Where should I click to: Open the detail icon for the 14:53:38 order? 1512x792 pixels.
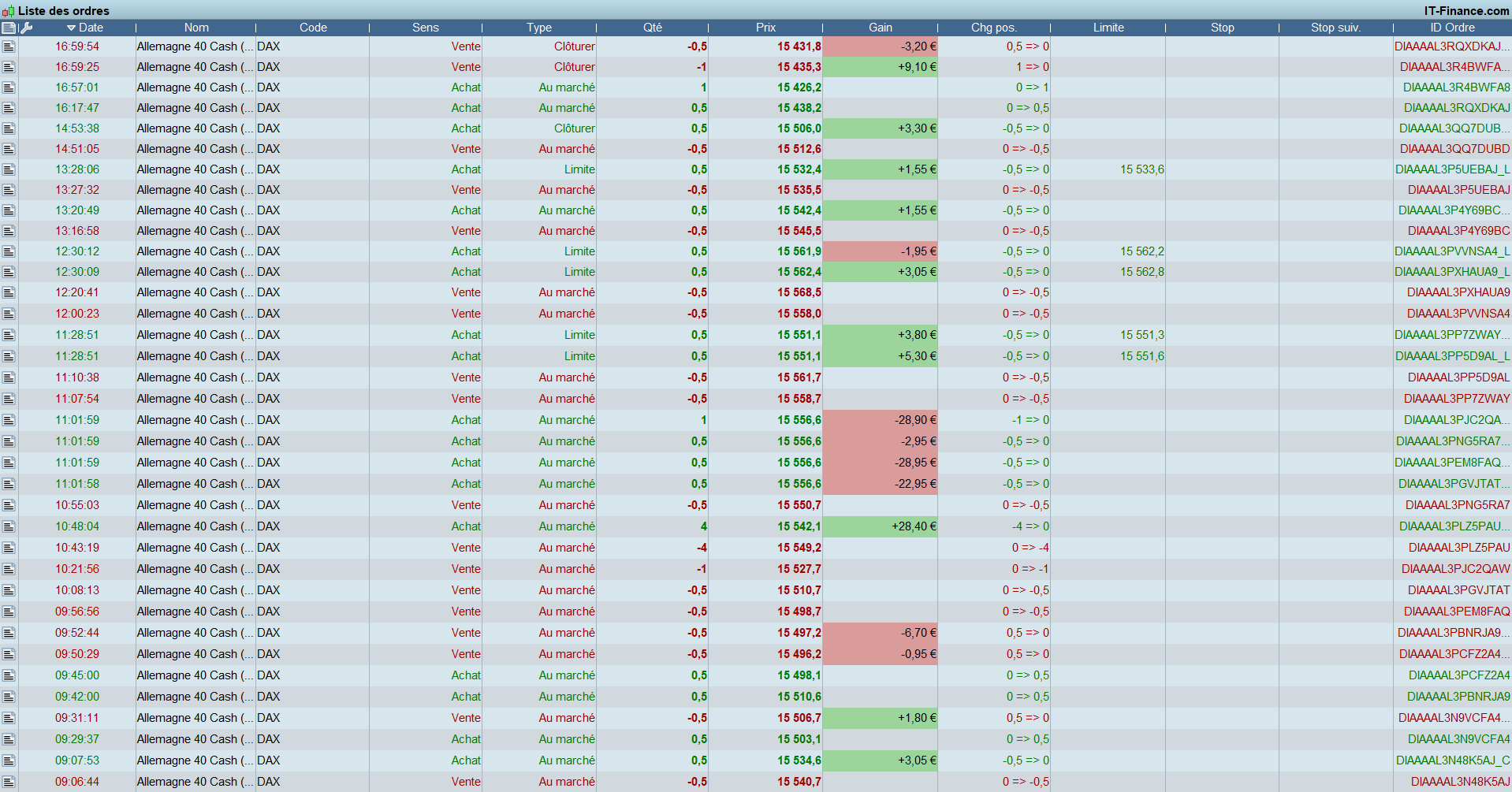coord(9,128)
